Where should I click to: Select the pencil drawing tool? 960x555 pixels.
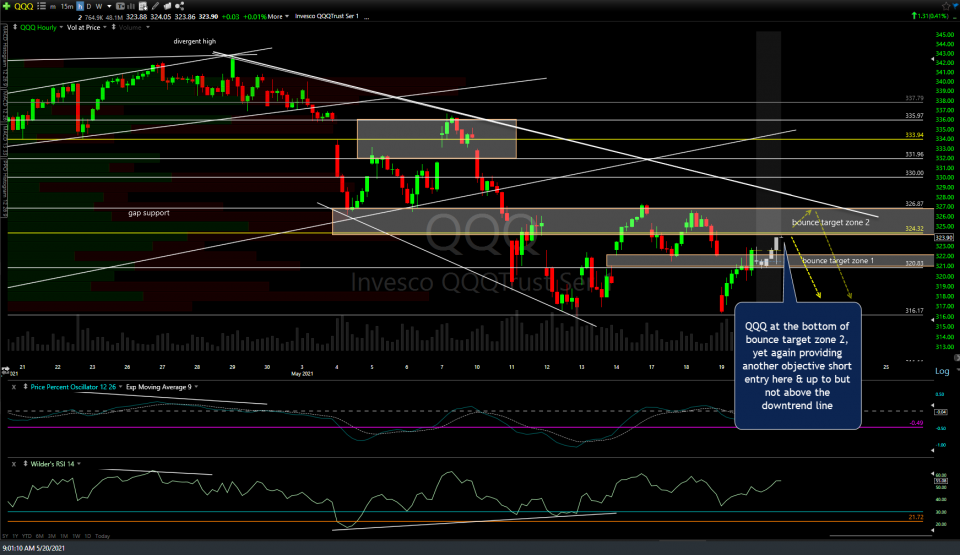click(x=156, y=6)
